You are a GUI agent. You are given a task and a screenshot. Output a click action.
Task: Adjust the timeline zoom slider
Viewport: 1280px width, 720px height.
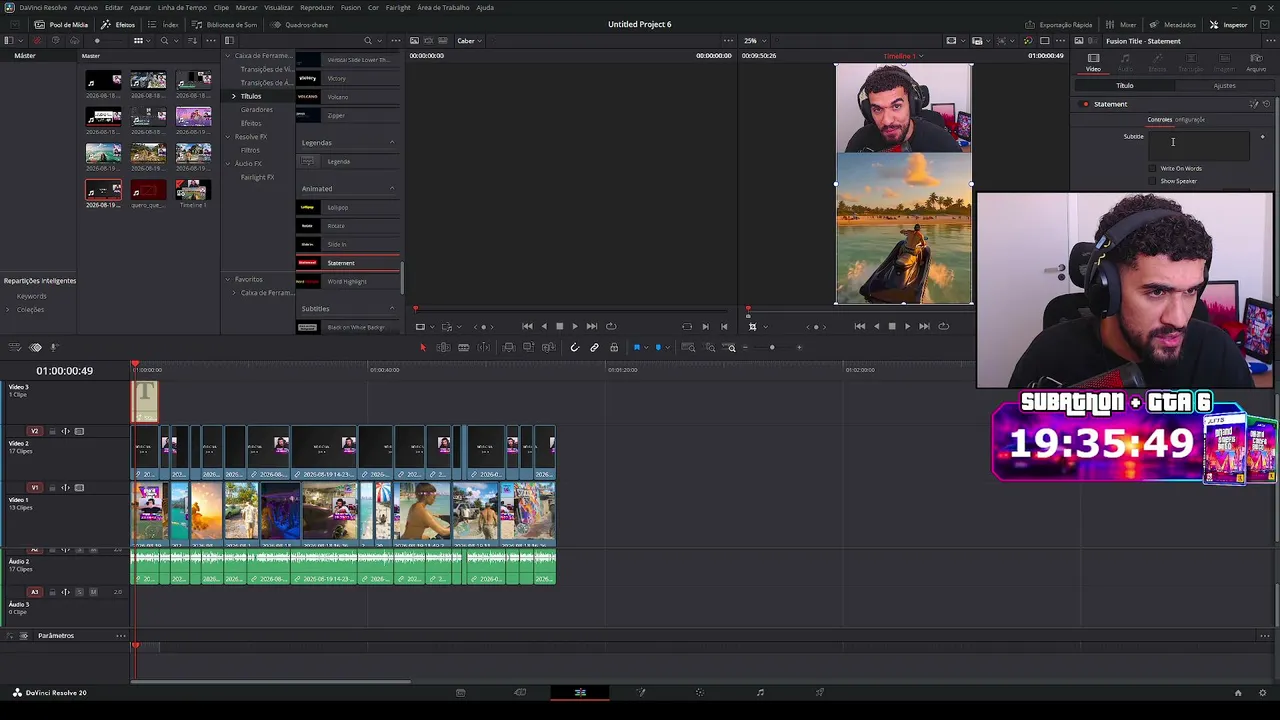771,347
